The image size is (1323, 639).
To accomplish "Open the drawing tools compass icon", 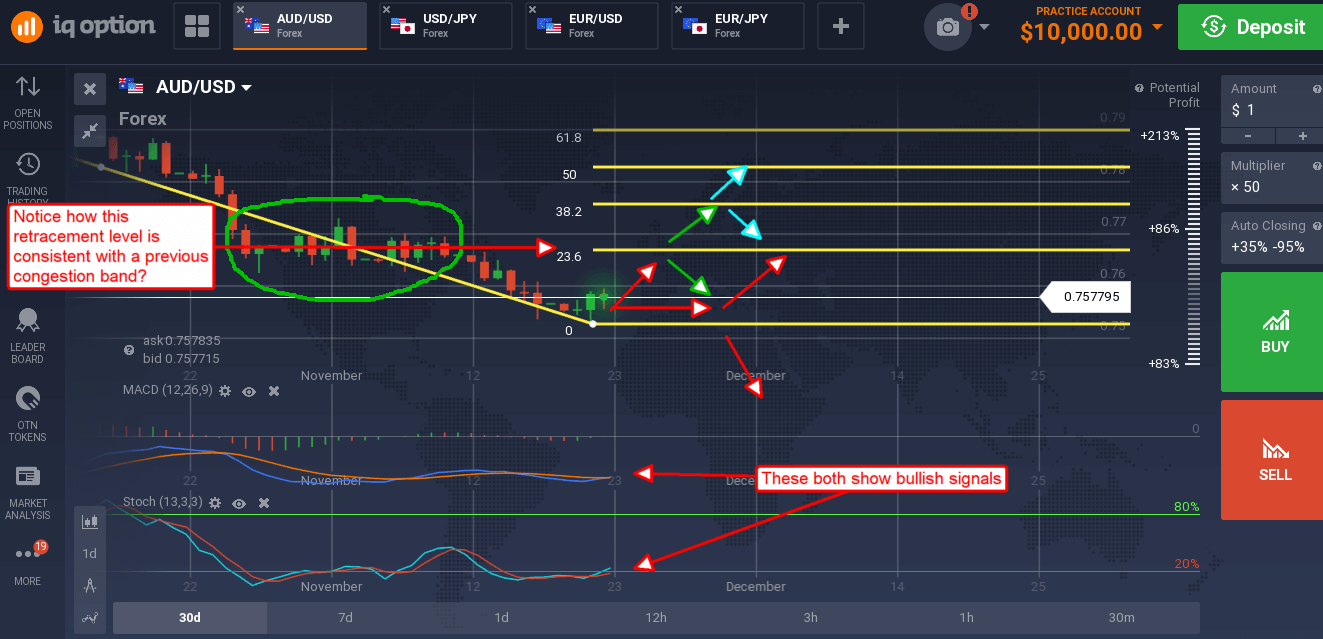I will [x=89, y=587].
